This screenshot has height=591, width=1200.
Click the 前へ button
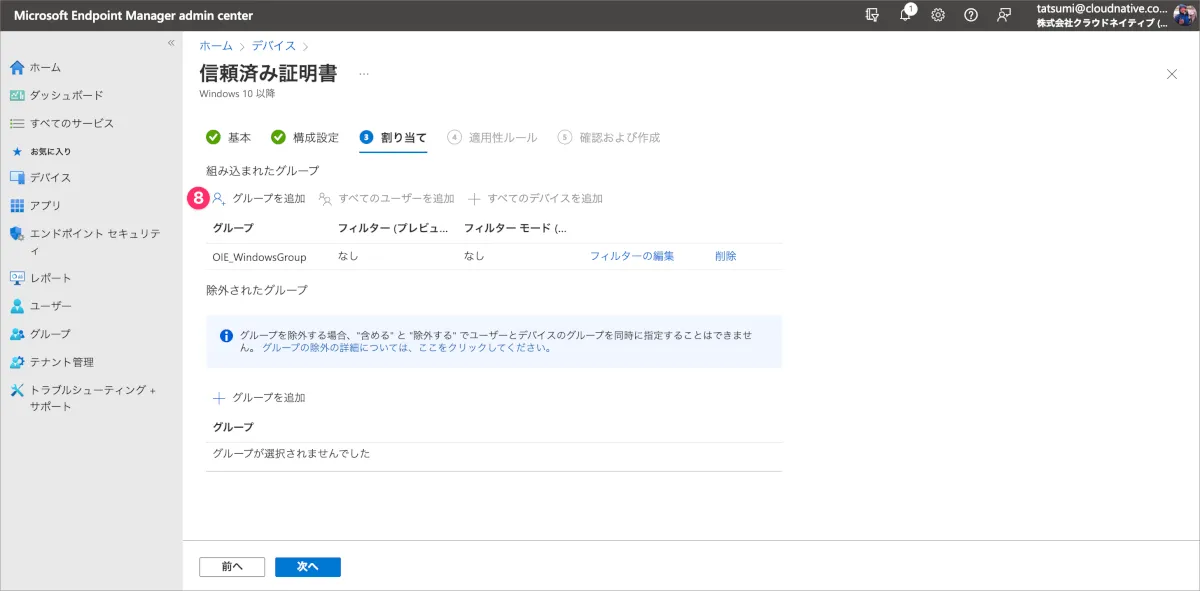pos(232,567)
